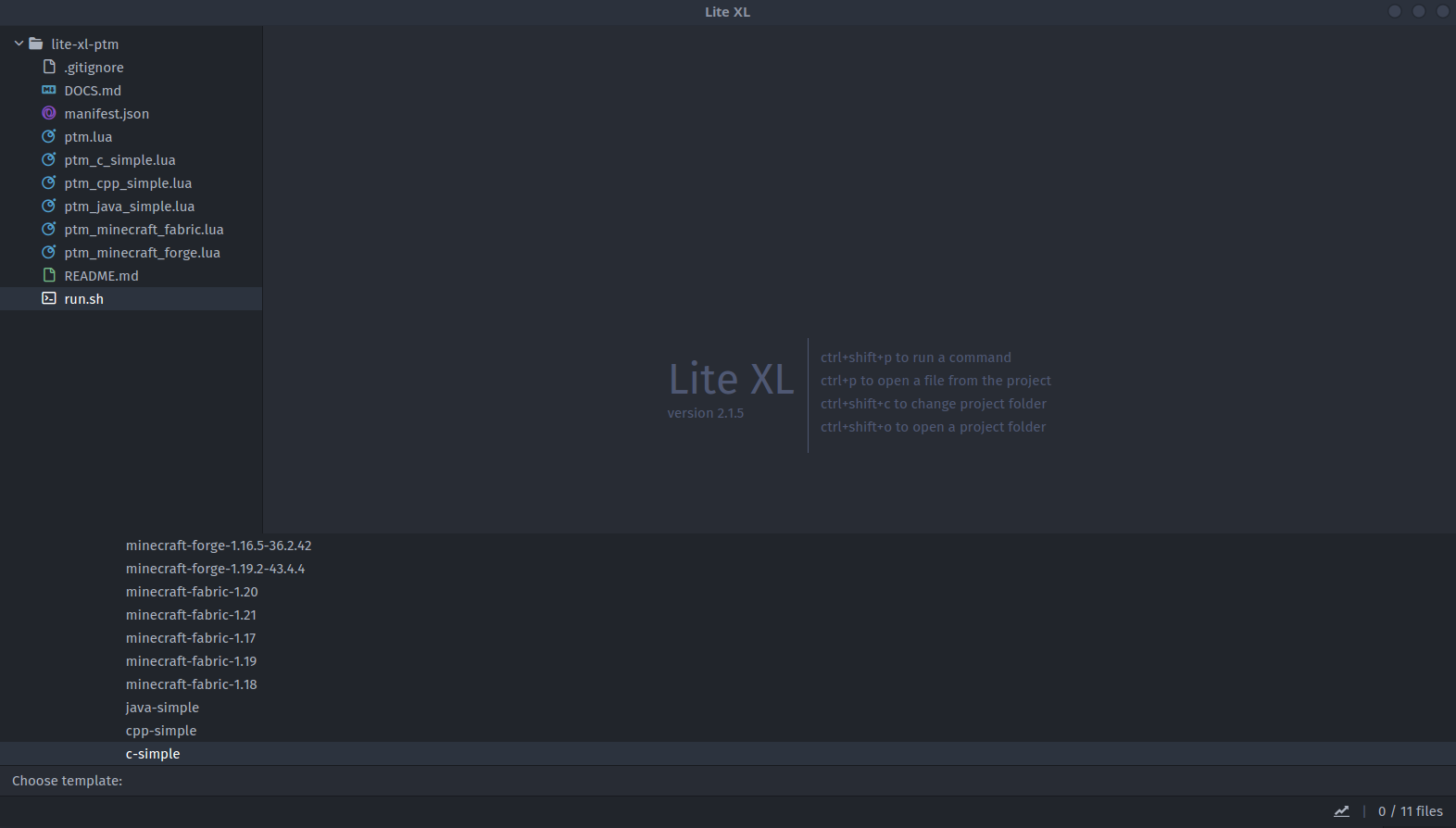Click the lite-xl-ptm folder icon
This screenshot has width=1456, height=828.
(36, 44)
